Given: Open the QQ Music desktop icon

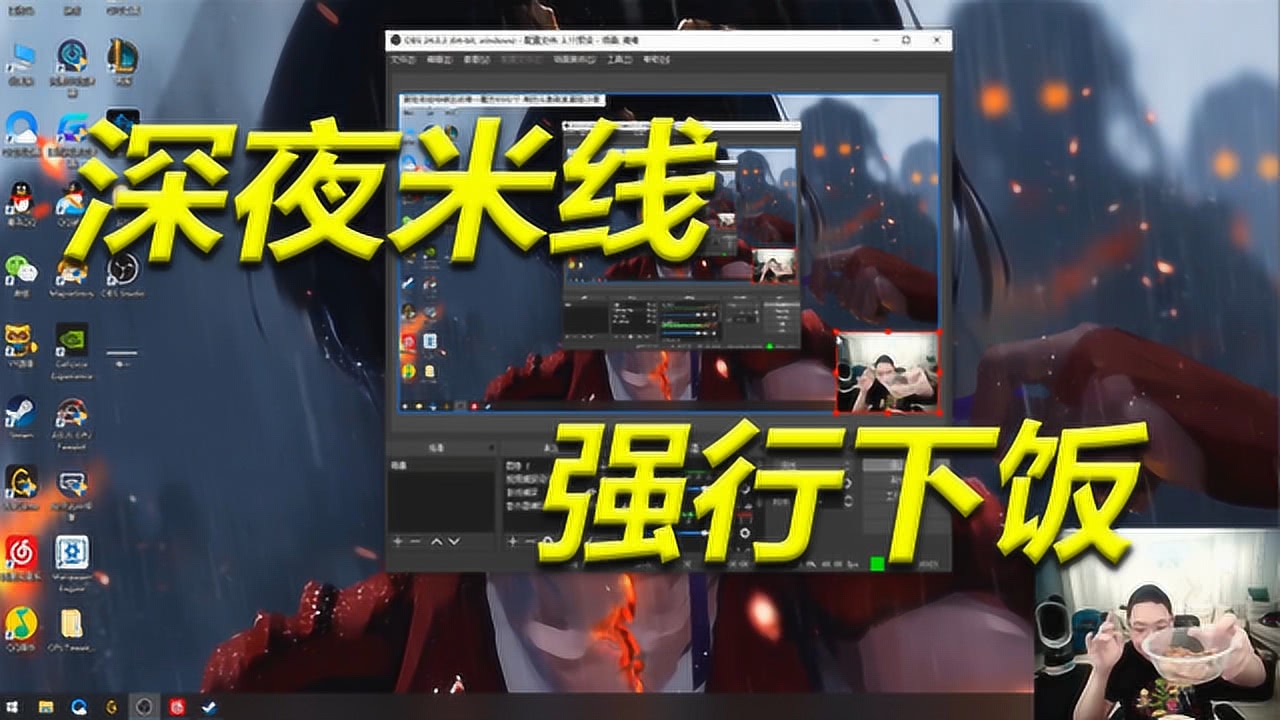Looking at the screenshot, I should pyautogui.click(x=21, y=627).
